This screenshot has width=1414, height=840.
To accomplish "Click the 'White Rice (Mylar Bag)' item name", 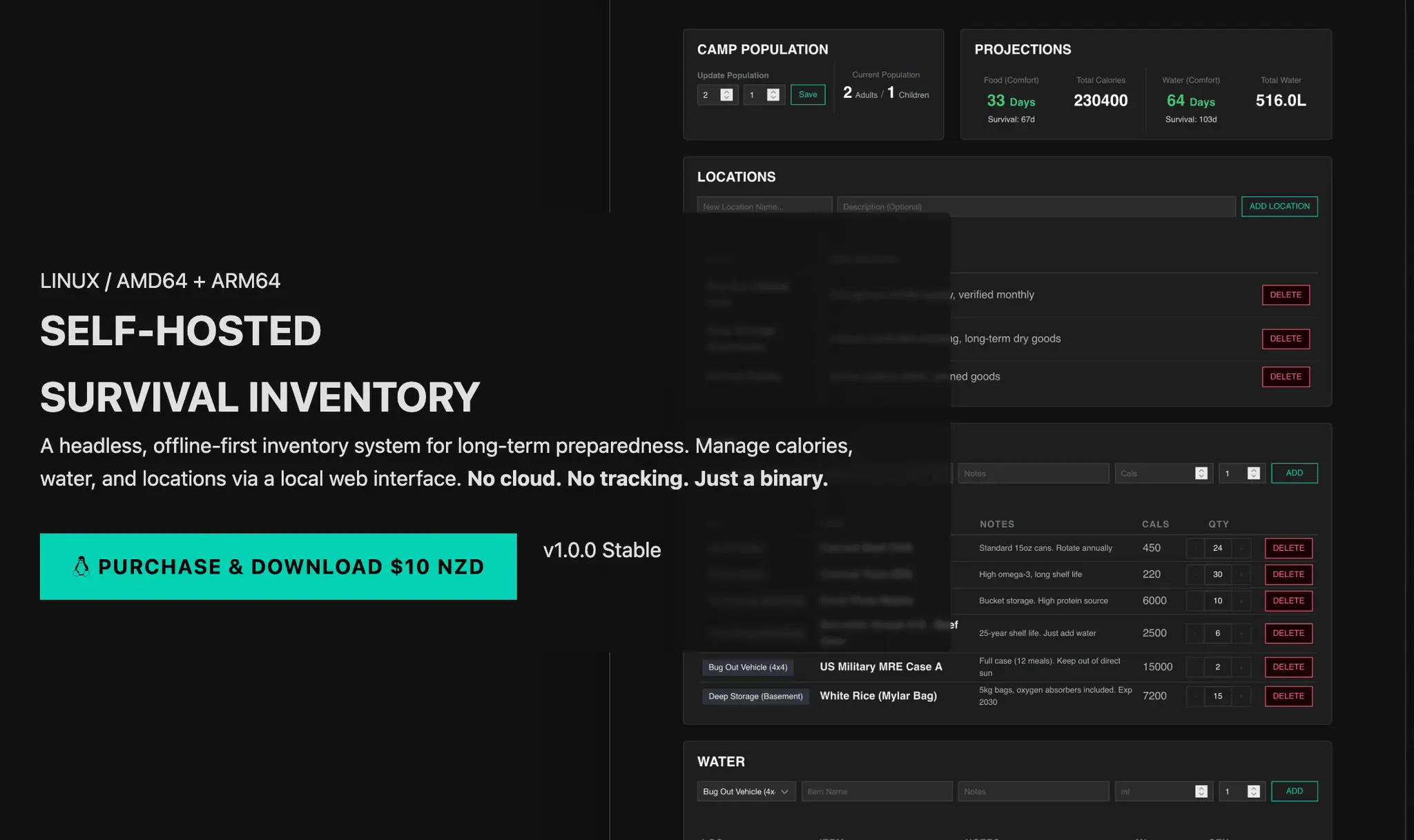I will coord(878,696).
